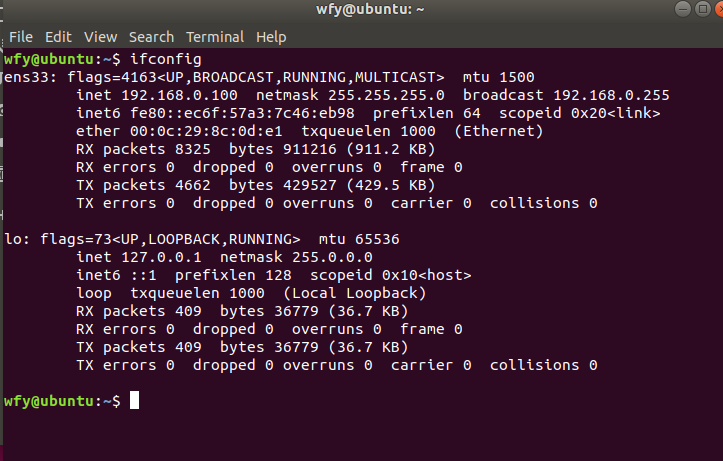The height and width of the screenshot is (461, 723).
Task: Click the block cursor at the last prompt
Action: (134, 401)
